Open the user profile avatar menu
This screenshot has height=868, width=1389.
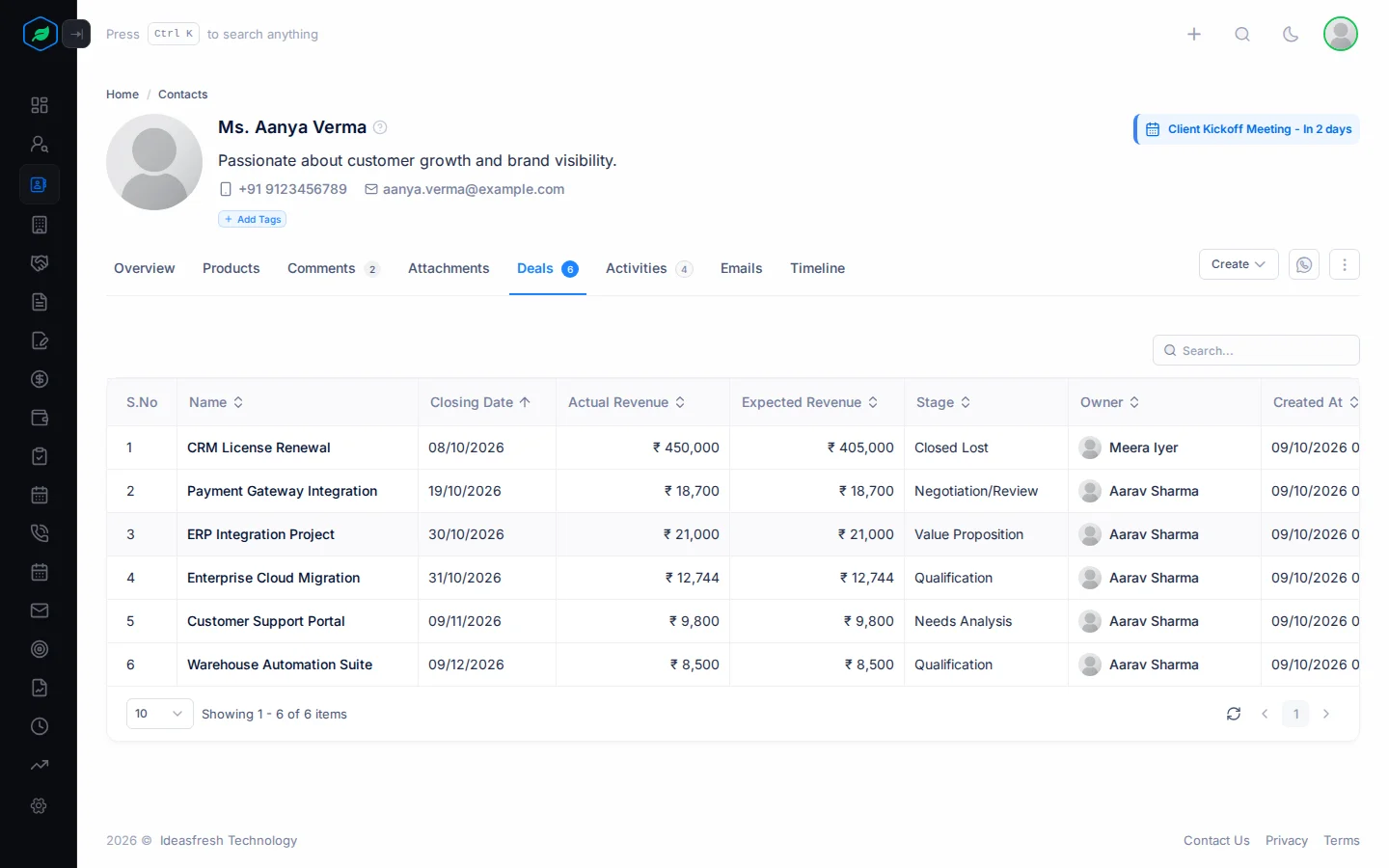1341,34
